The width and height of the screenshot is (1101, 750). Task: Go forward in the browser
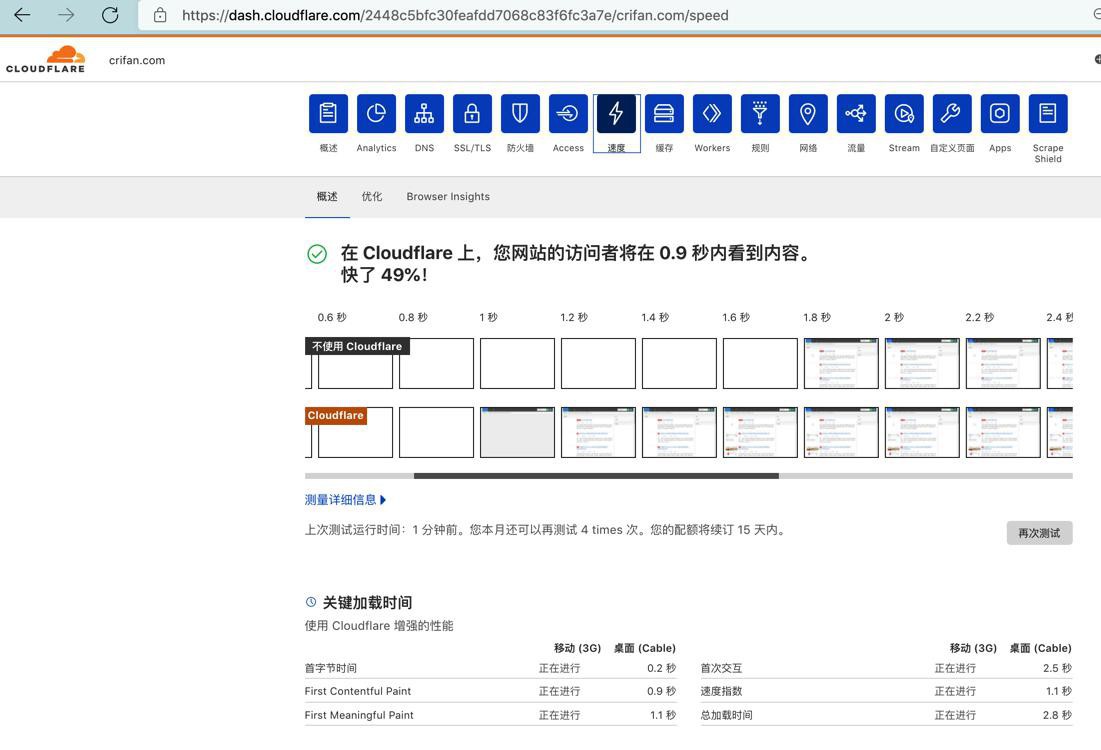66,15
